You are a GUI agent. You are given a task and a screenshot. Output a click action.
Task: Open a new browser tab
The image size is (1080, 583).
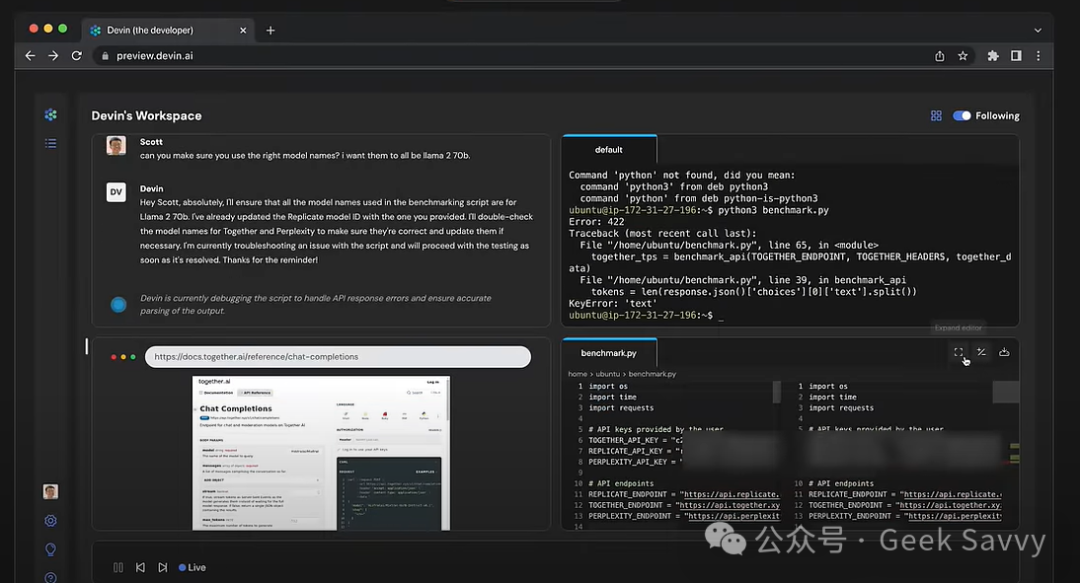click(x=270, y=30)
